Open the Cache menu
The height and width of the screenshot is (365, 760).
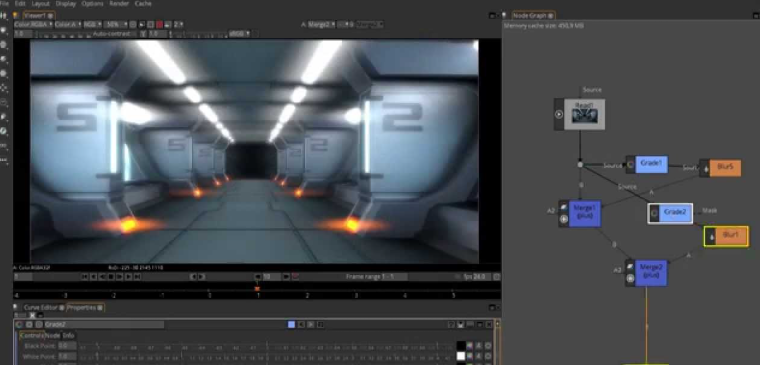143,3
